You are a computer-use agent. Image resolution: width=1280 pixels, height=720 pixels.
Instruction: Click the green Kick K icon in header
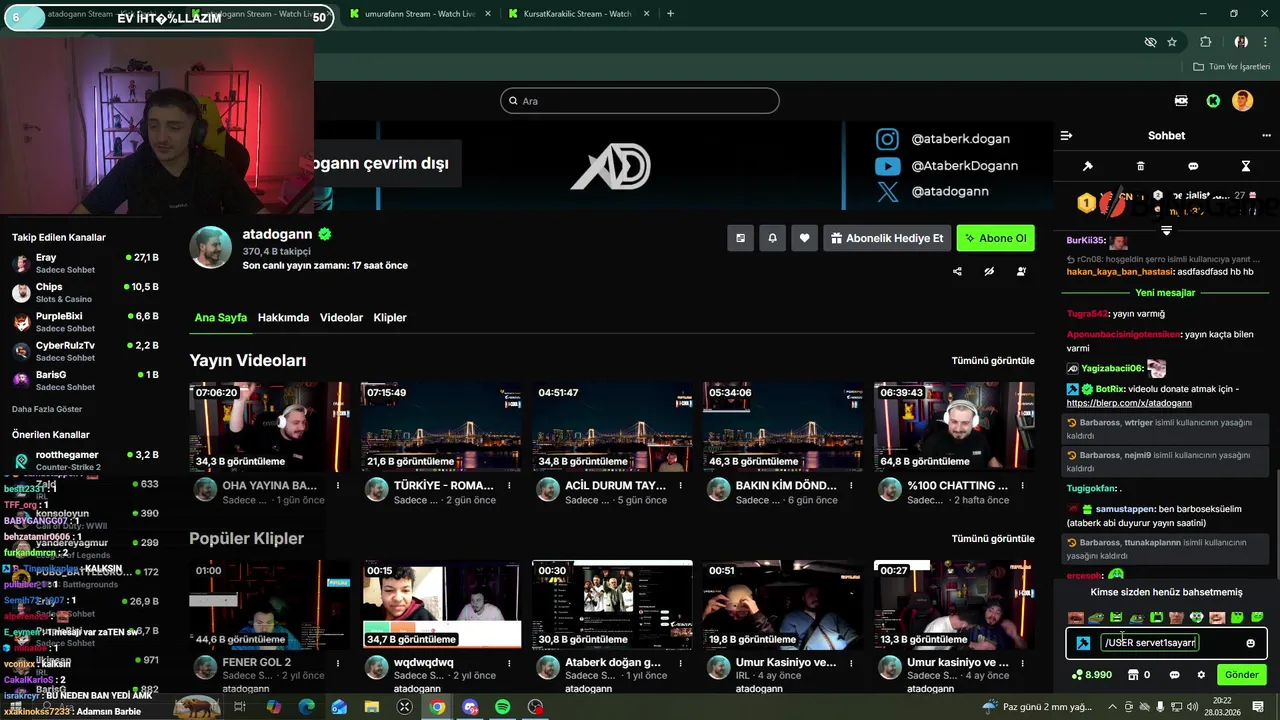tap(1213, 101)
